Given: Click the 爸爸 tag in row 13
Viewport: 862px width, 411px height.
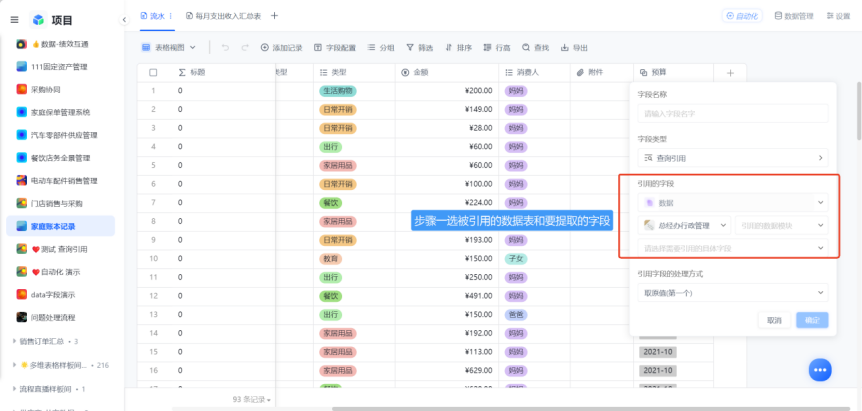Looking at the screenshot, I should click(516, 315).
